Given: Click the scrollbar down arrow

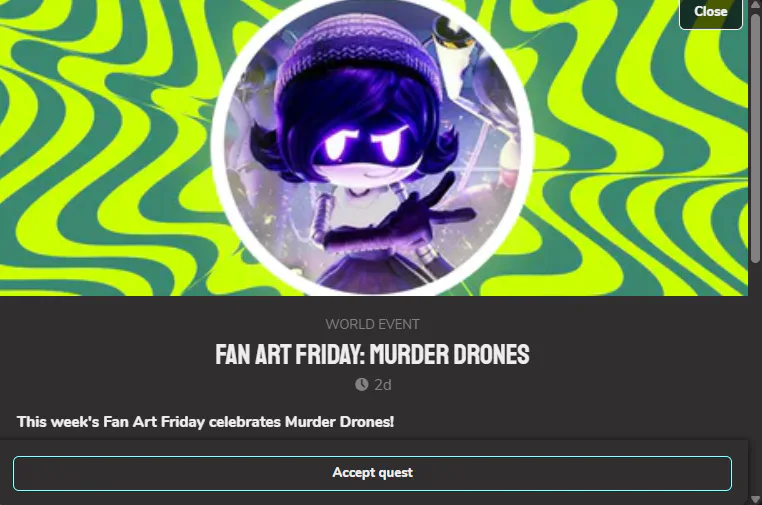Looking at the screenshot, I should pyautogui.click(x=755, y=499).
